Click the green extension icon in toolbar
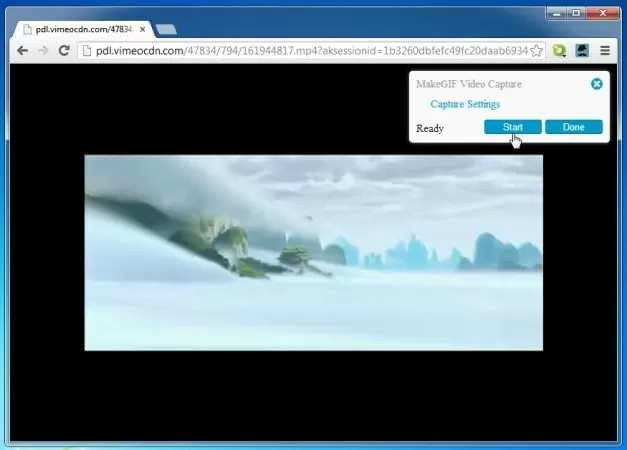627x450 pixels. coord(560,50)
